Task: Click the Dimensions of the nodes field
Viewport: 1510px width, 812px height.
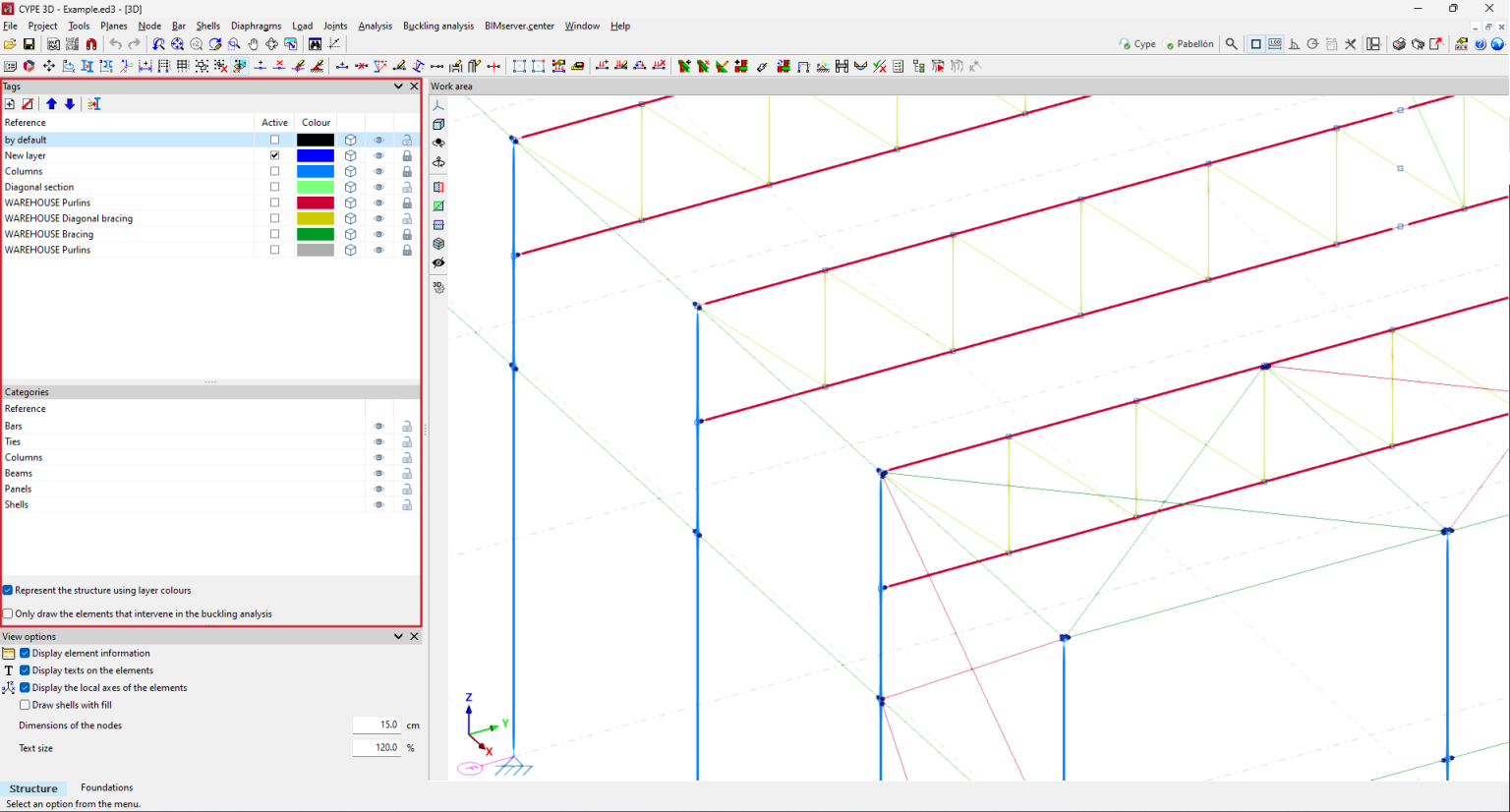Action: click(x=377, y=725)
